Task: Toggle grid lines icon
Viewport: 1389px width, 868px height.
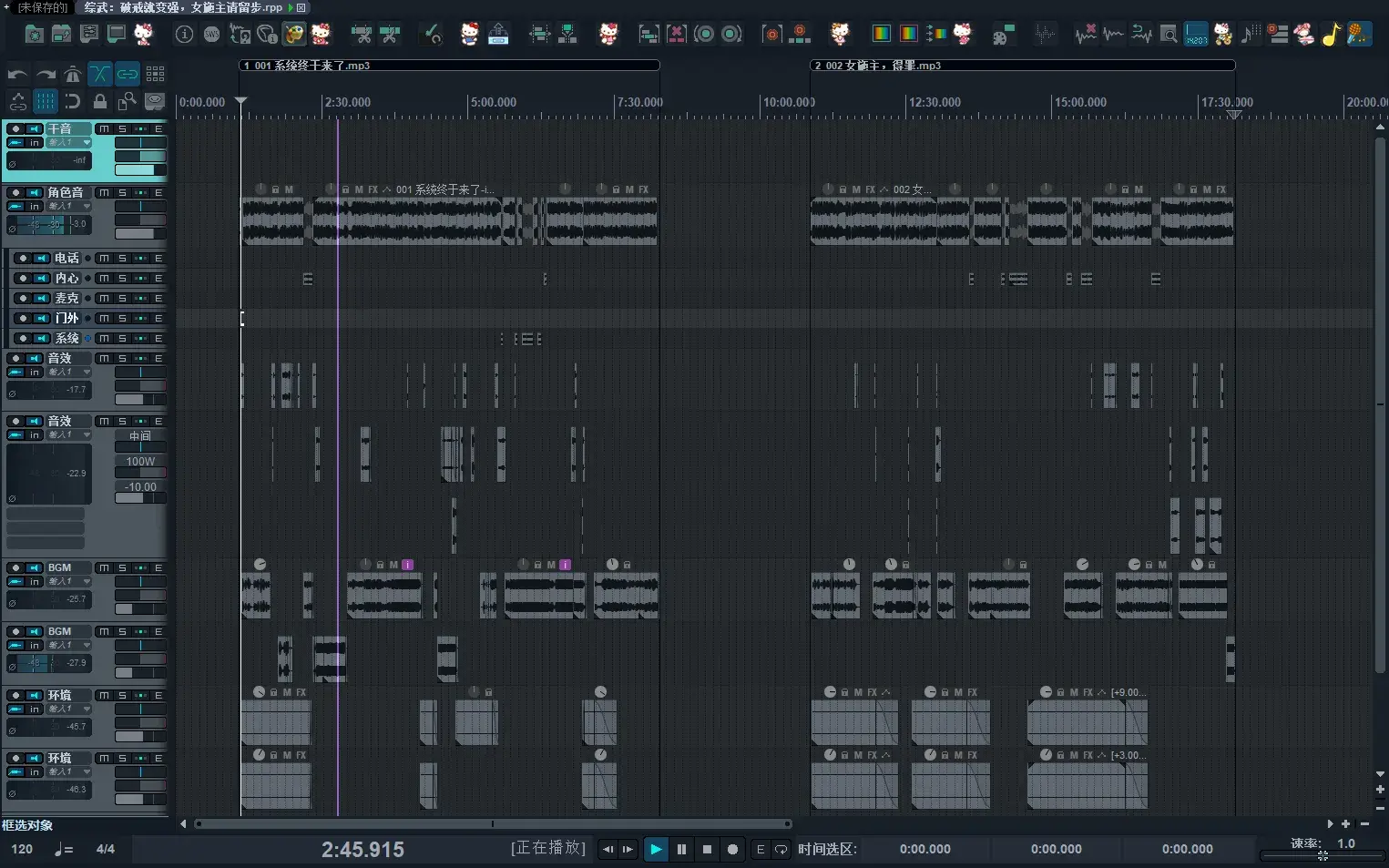Action: tap(45, 101)
